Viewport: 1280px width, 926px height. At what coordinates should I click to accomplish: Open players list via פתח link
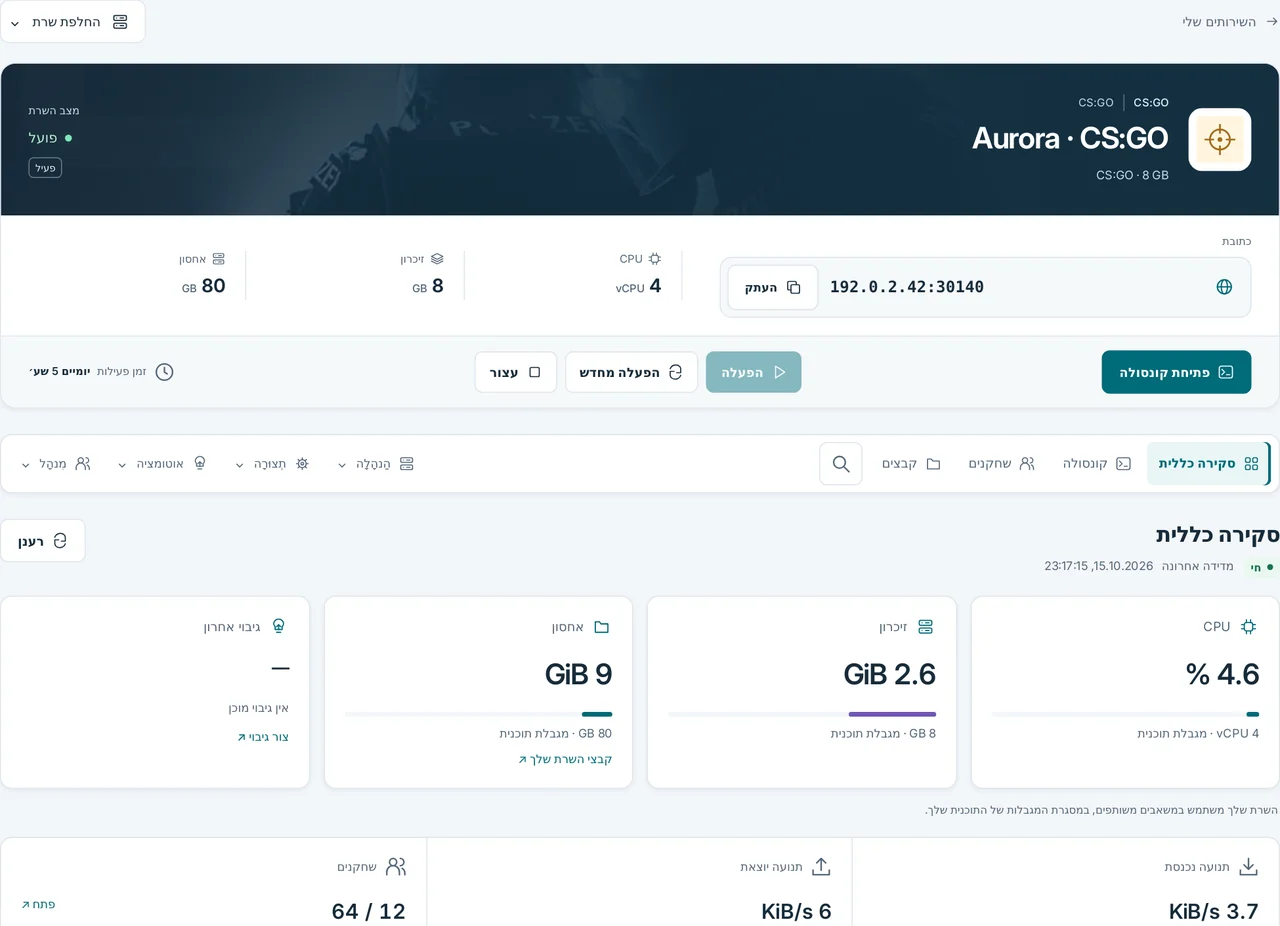(38, 904)
